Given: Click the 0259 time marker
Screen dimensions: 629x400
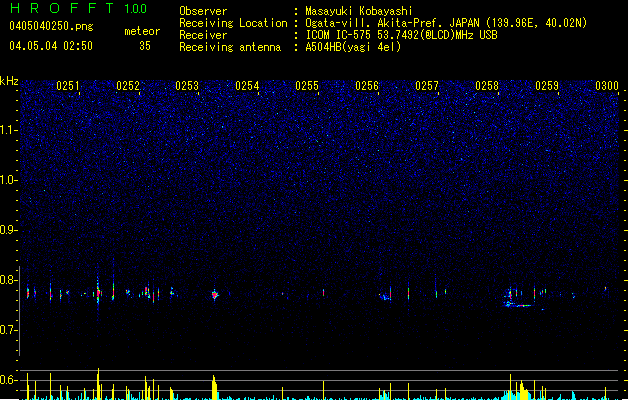Looking at the screenshot, I should (547, 86).
